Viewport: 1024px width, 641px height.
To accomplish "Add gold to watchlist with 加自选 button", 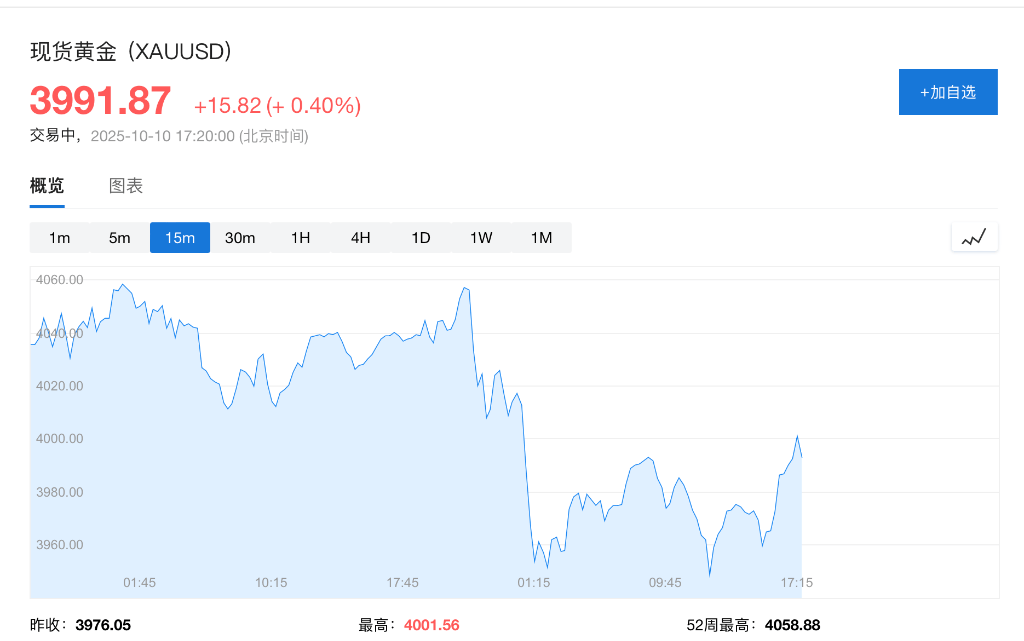I will point(947,92).
